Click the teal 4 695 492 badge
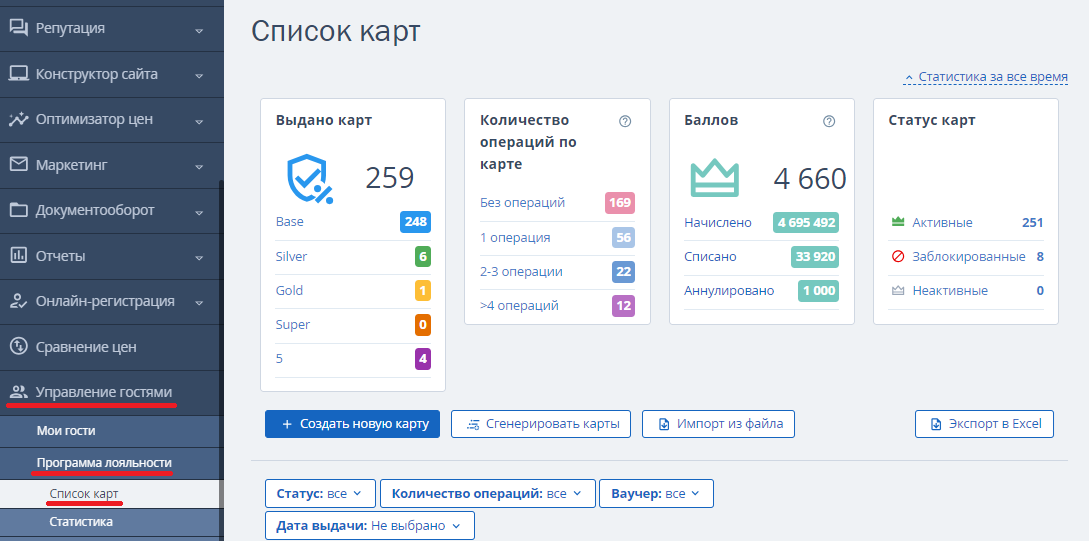Viewport: 1089px width, 541px height. click(806, 222)
